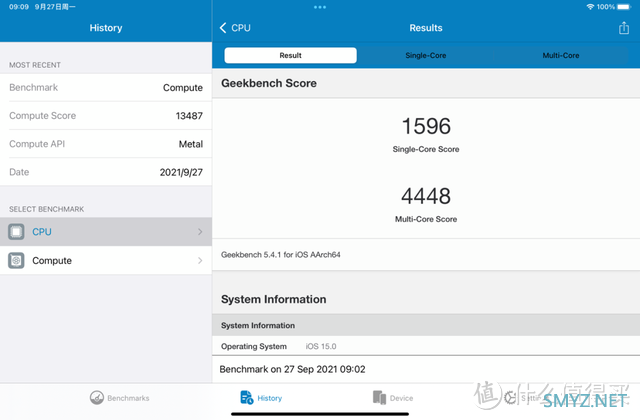Screen dimensions: 640x420
Task: Switch to the Result segment
Action: pos(291,56)
